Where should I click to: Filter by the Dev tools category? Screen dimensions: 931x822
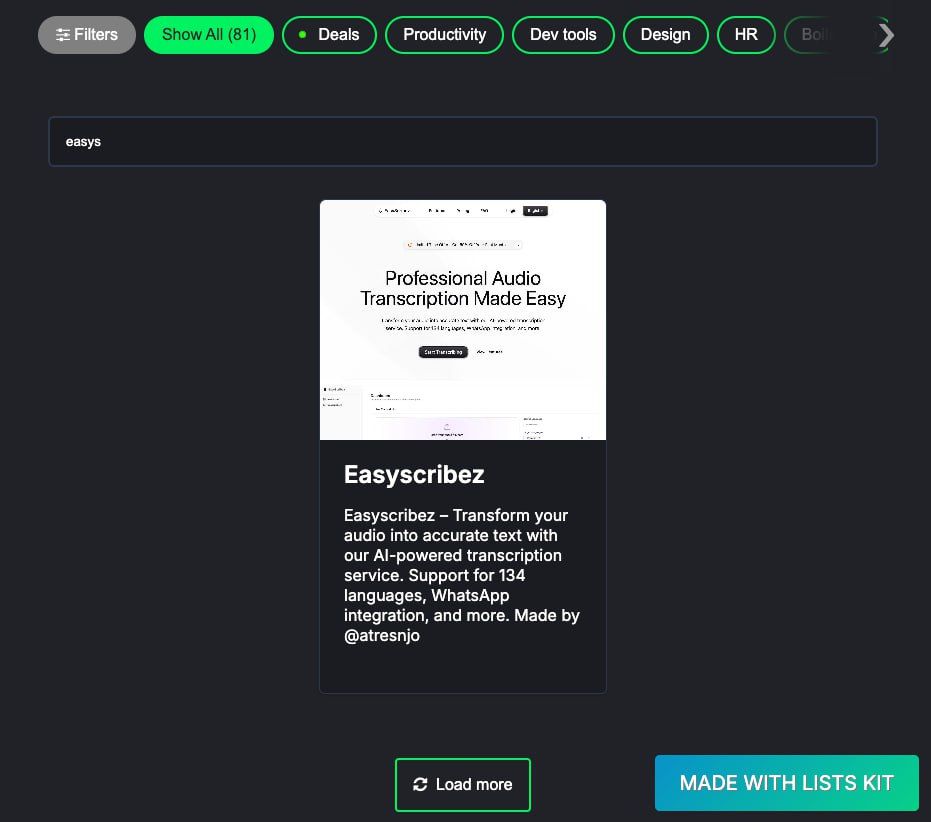[x=563, y=35]
